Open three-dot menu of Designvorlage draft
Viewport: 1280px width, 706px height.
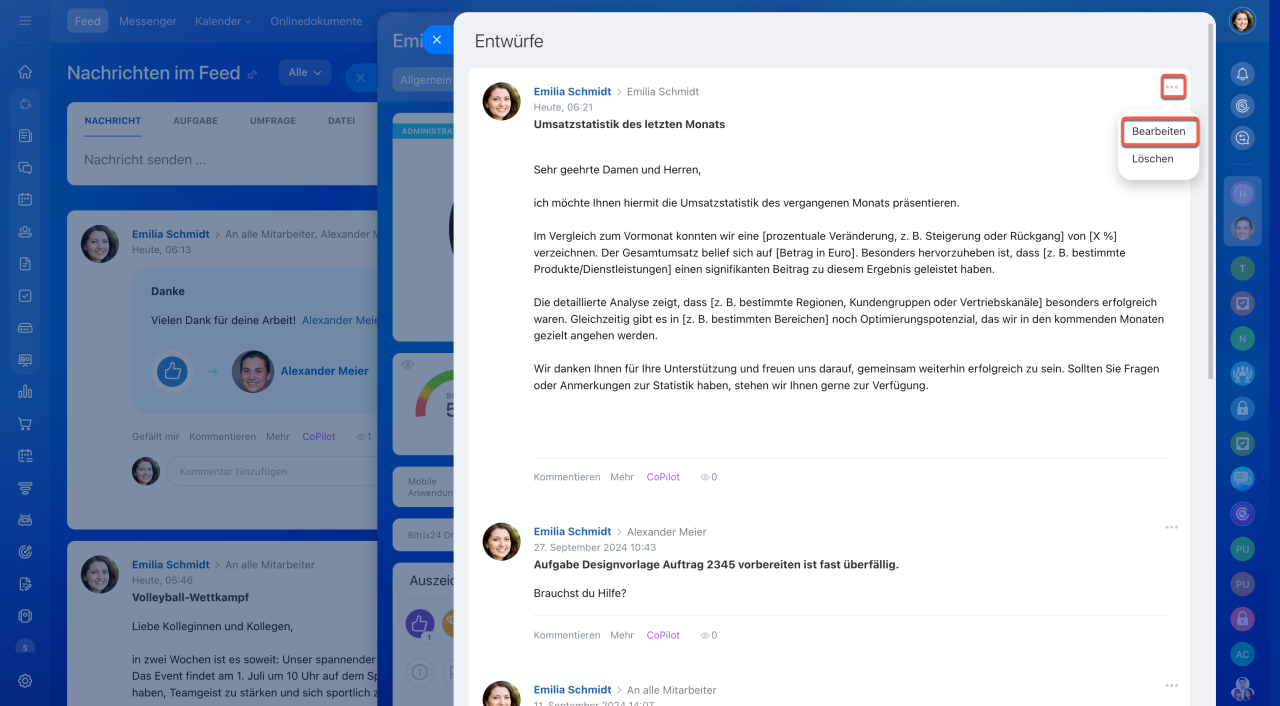1171,527
